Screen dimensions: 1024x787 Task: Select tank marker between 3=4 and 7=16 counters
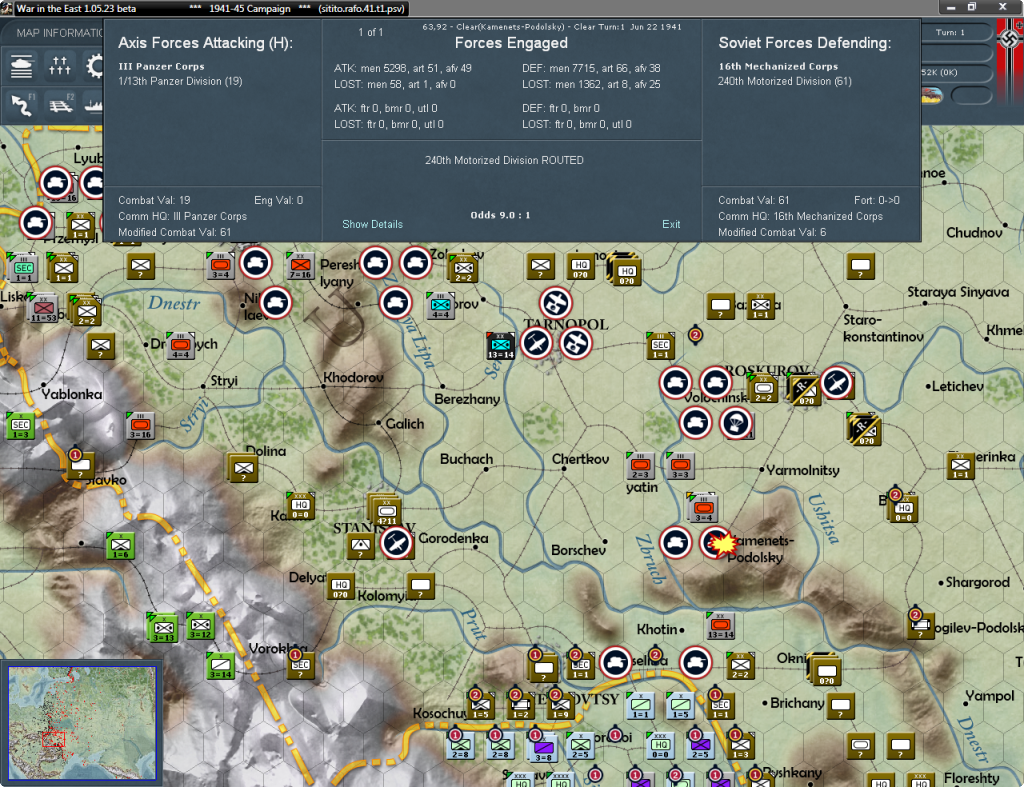click(256, 263)
